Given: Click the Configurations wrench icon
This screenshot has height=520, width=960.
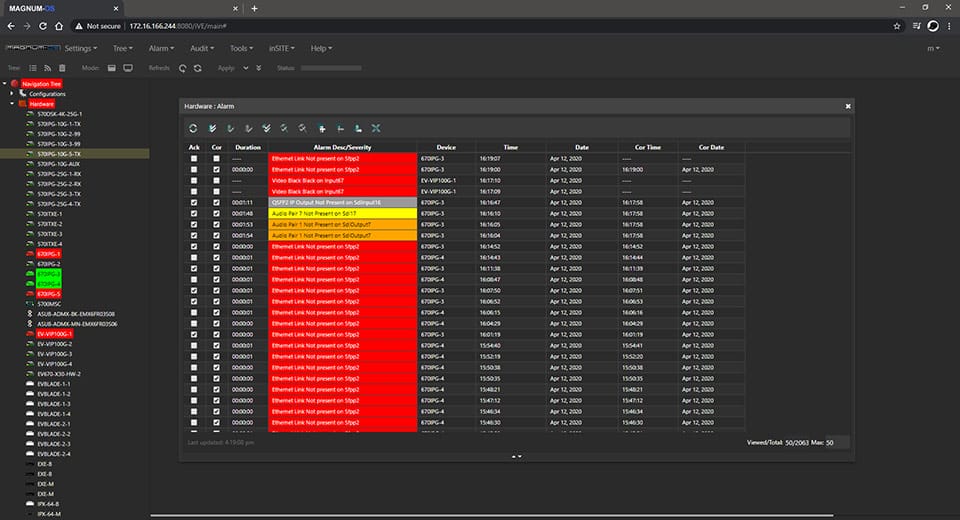Looking at the screenshot, I should (23, 94).
